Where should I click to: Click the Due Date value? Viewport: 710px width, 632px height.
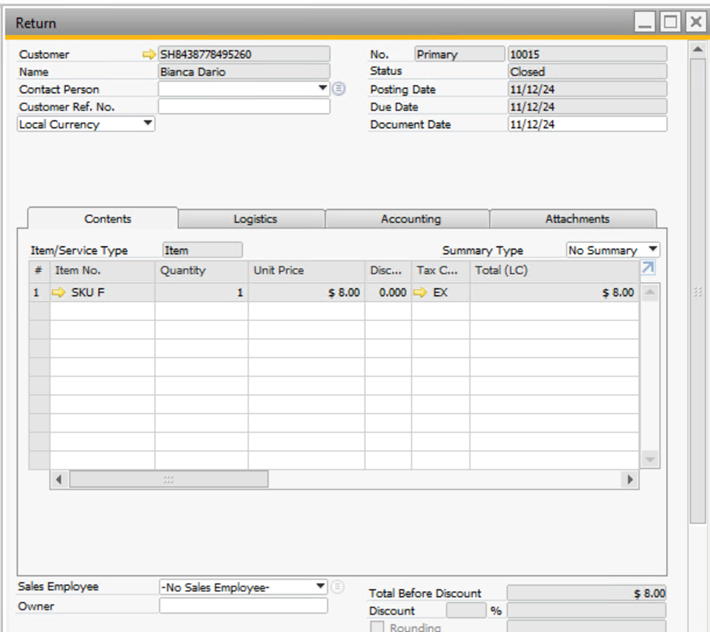point(587,107)
